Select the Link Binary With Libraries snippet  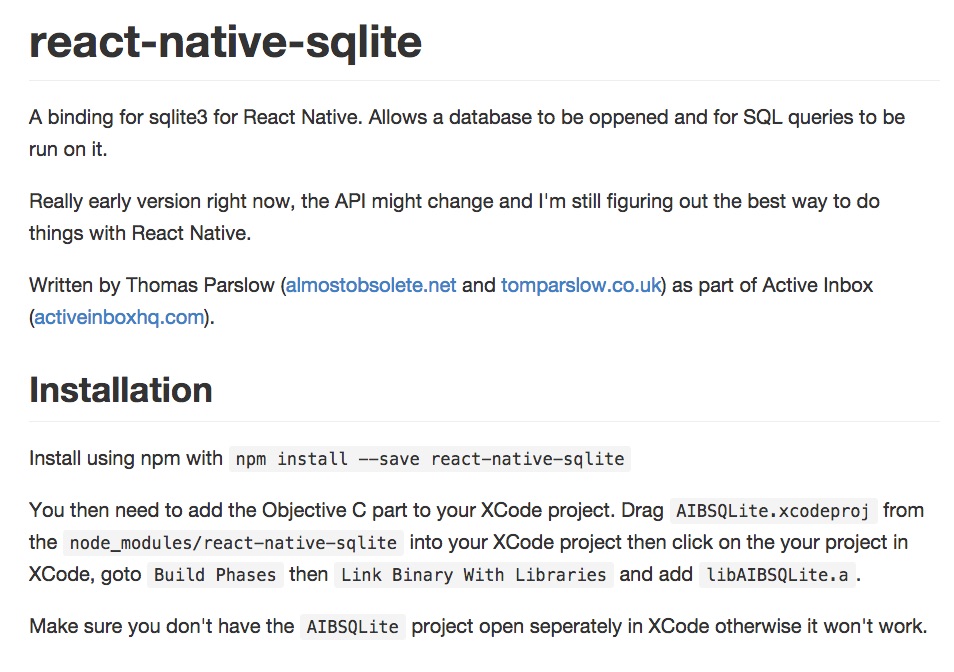474,575
